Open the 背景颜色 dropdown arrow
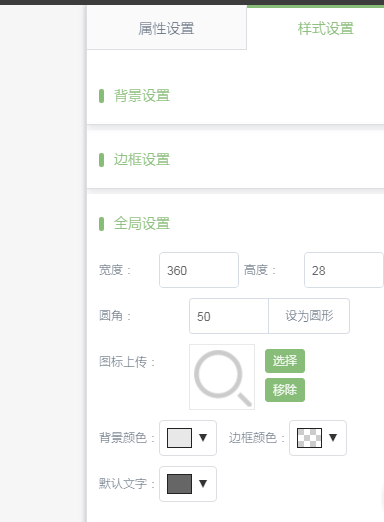Screen dimensions: 384x522 (x=203, y=438)
